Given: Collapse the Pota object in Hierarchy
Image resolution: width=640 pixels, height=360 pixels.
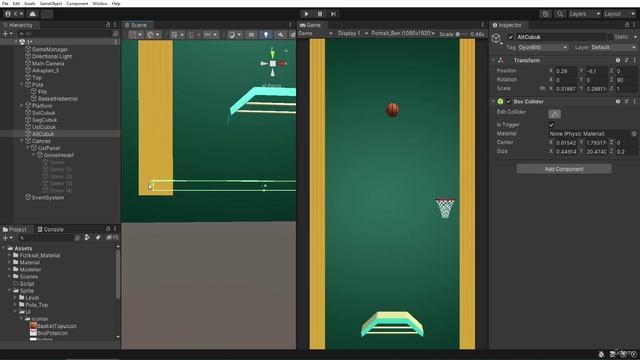Looking at the screenshot, I should pos(22,84).
